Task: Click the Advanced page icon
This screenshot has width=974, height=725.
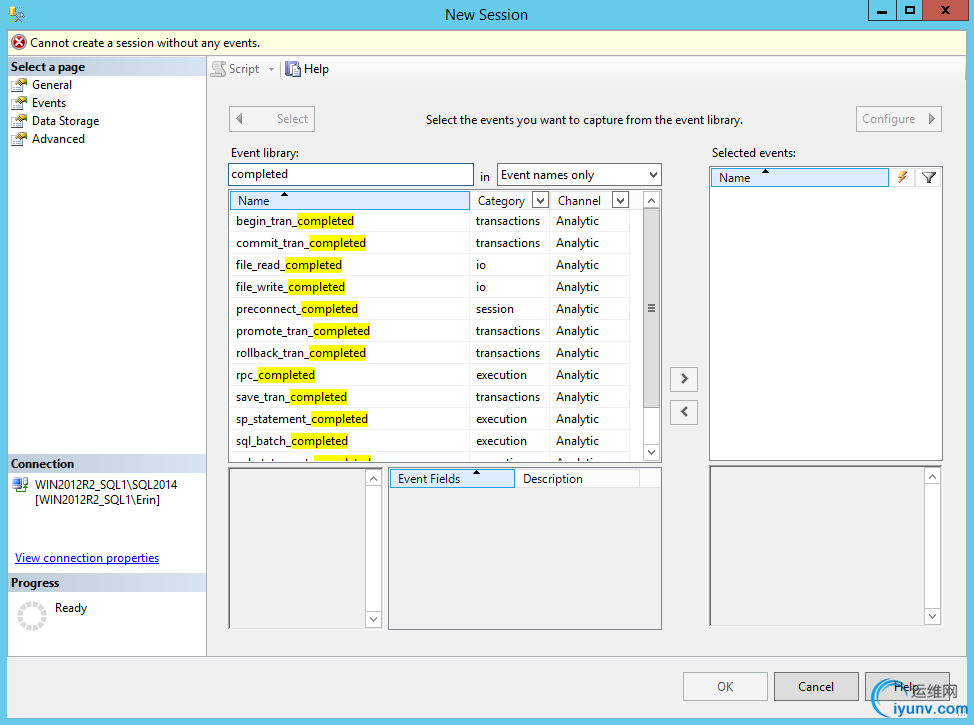Action: (19, 139)
